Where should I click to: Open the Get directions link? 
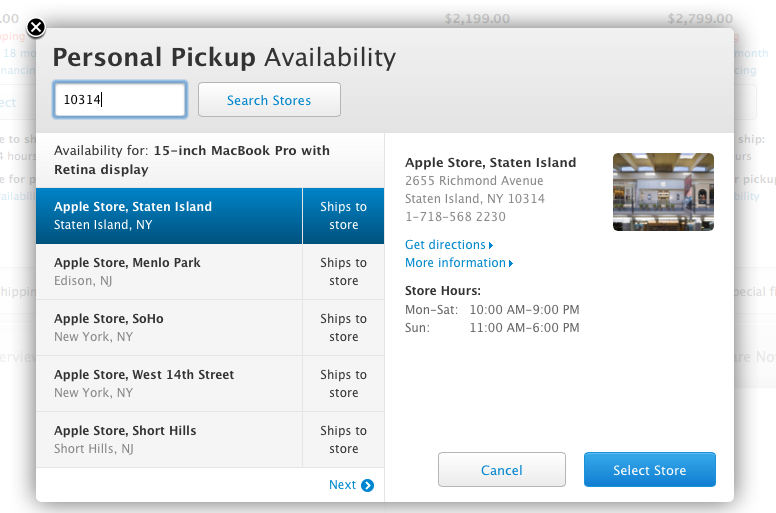coord(445,245)
